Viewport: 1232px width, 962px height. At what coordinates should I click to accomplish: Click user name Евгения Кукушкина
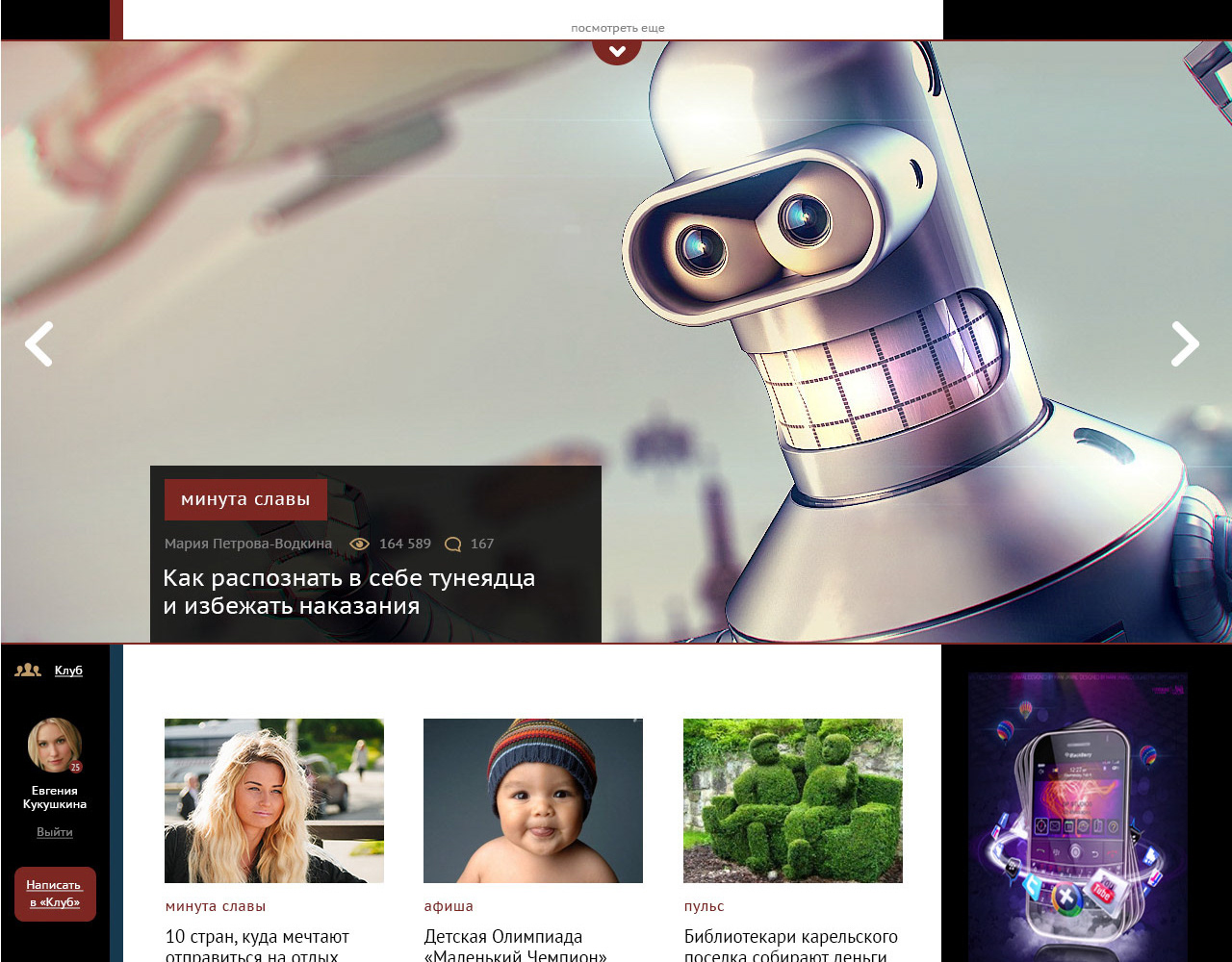pos(55,797)
